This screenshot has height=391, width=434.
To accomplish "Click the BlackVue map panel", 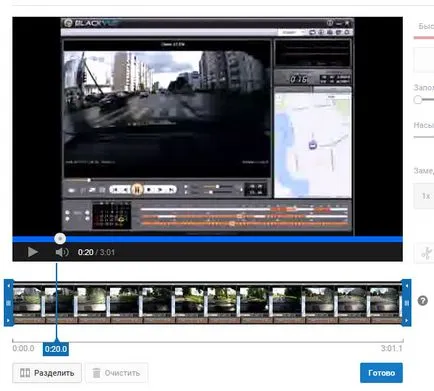I will tap(313, 144).
